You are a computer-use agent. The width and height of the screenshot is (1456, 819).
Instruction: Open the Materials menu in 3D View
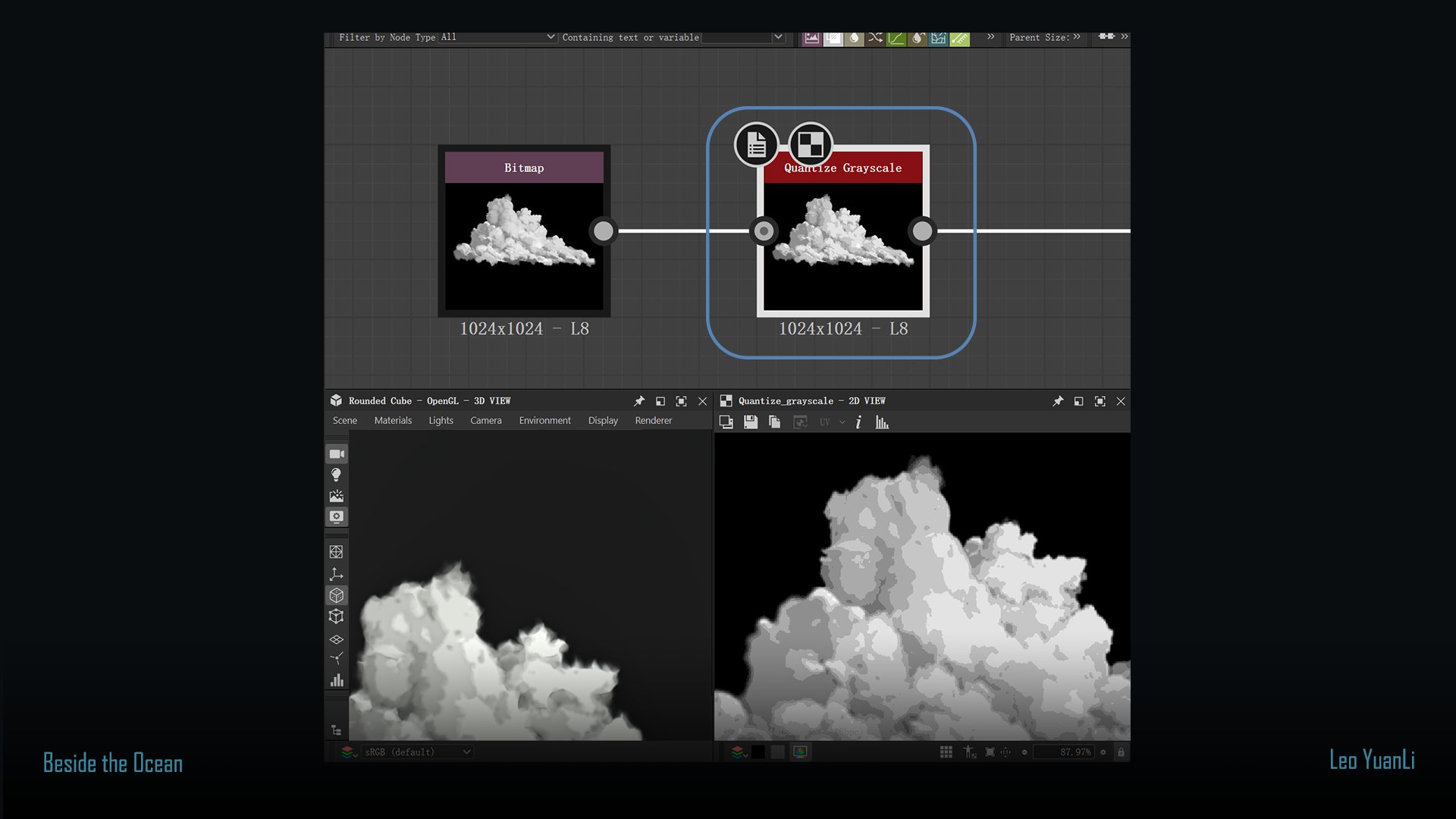tap(393, 421)
